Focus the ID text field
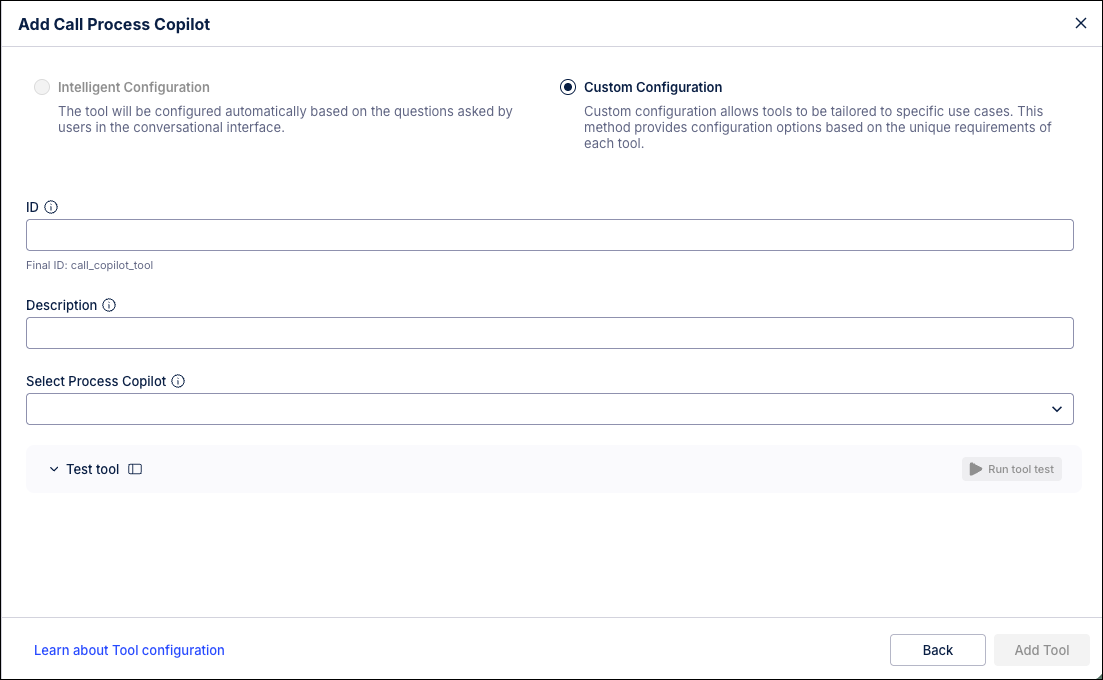This screenshot has height=680, width=1103. (x=549, y=235)
